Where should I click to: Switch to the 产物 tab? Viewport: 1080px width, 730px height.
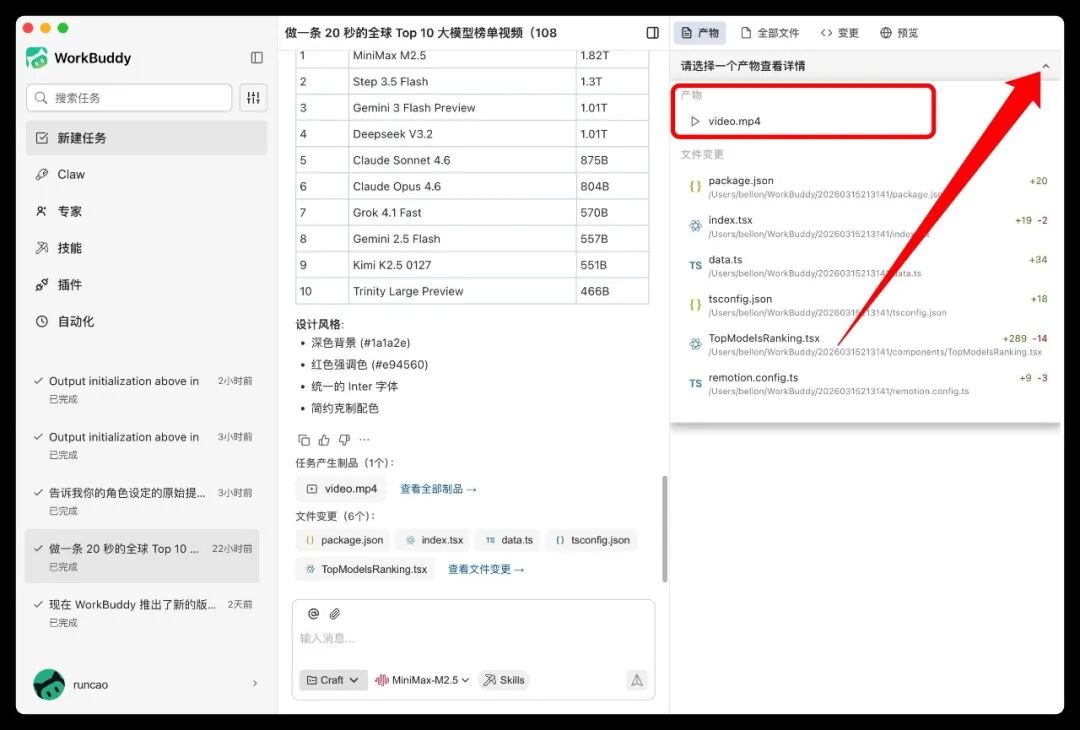[x=700, y=33]
